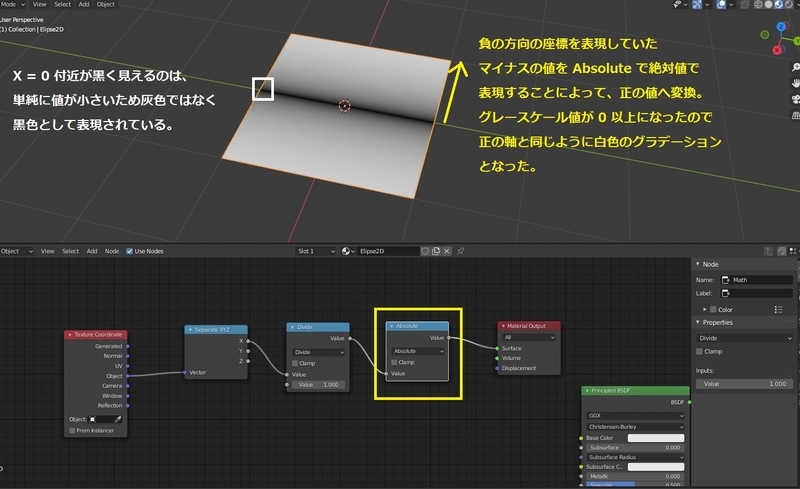Enable Clamp on the Absolute node

click(x=394, y=362)
